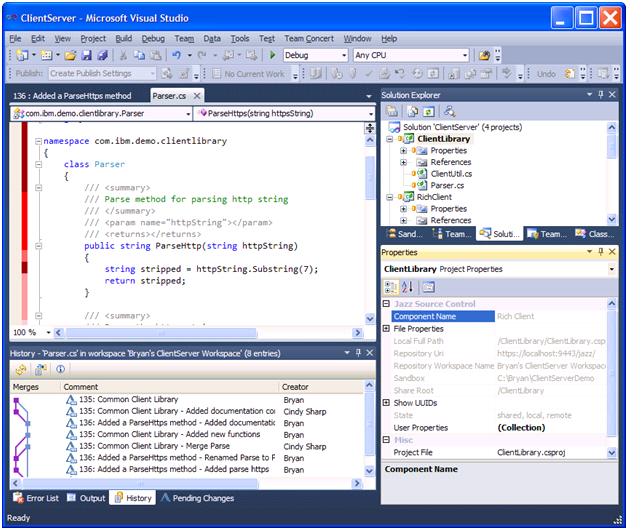Open the Debug menu
Viewport: 628px width, 530px height.
[x=153, y=38]
